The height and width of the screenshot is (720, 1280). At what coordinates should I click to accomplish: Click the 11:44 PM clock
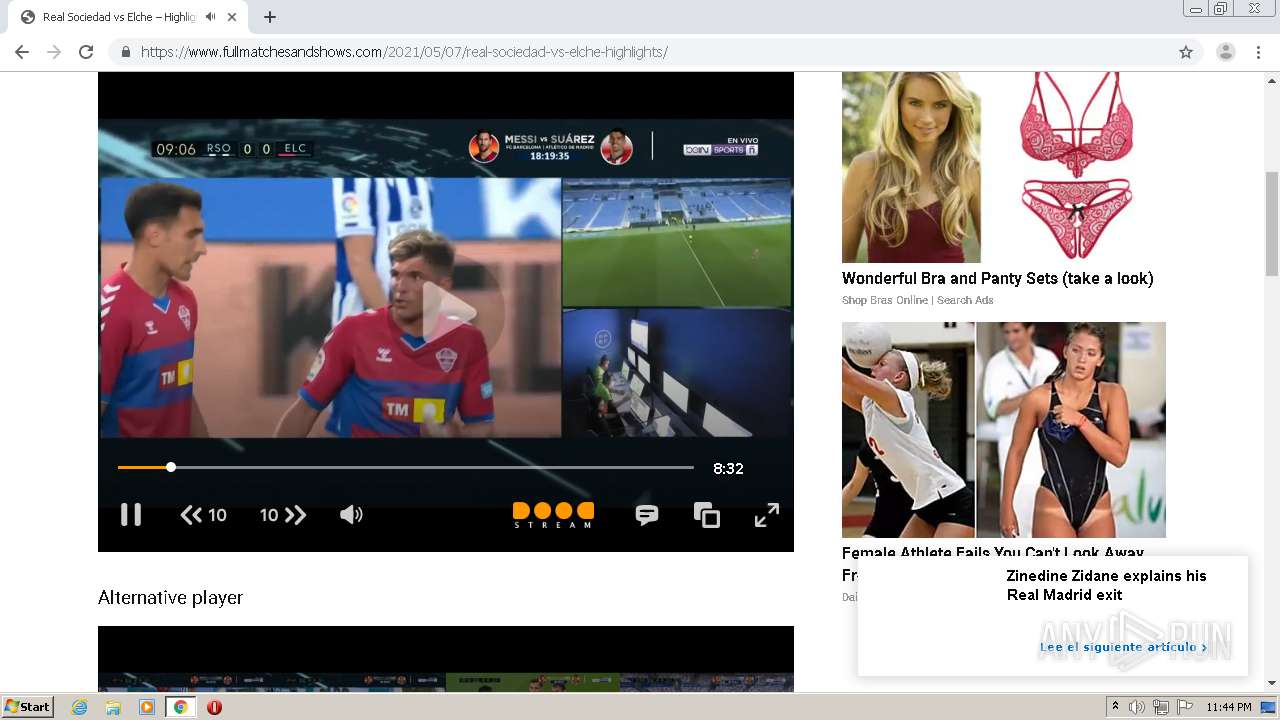coord(1229,707)
